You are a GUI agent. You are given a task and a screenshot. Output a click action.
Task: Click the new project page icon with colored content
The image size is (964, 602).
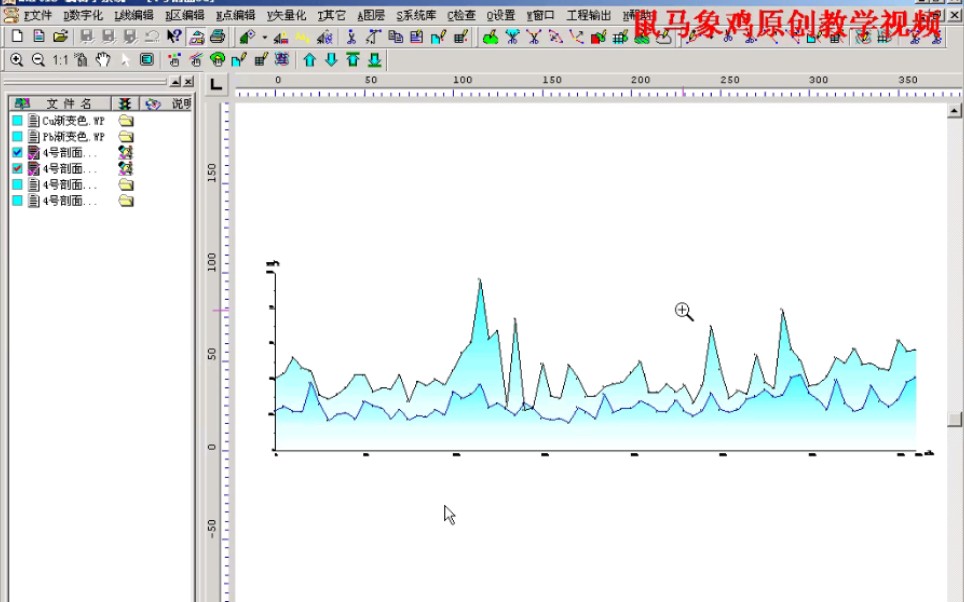(39, 36)
